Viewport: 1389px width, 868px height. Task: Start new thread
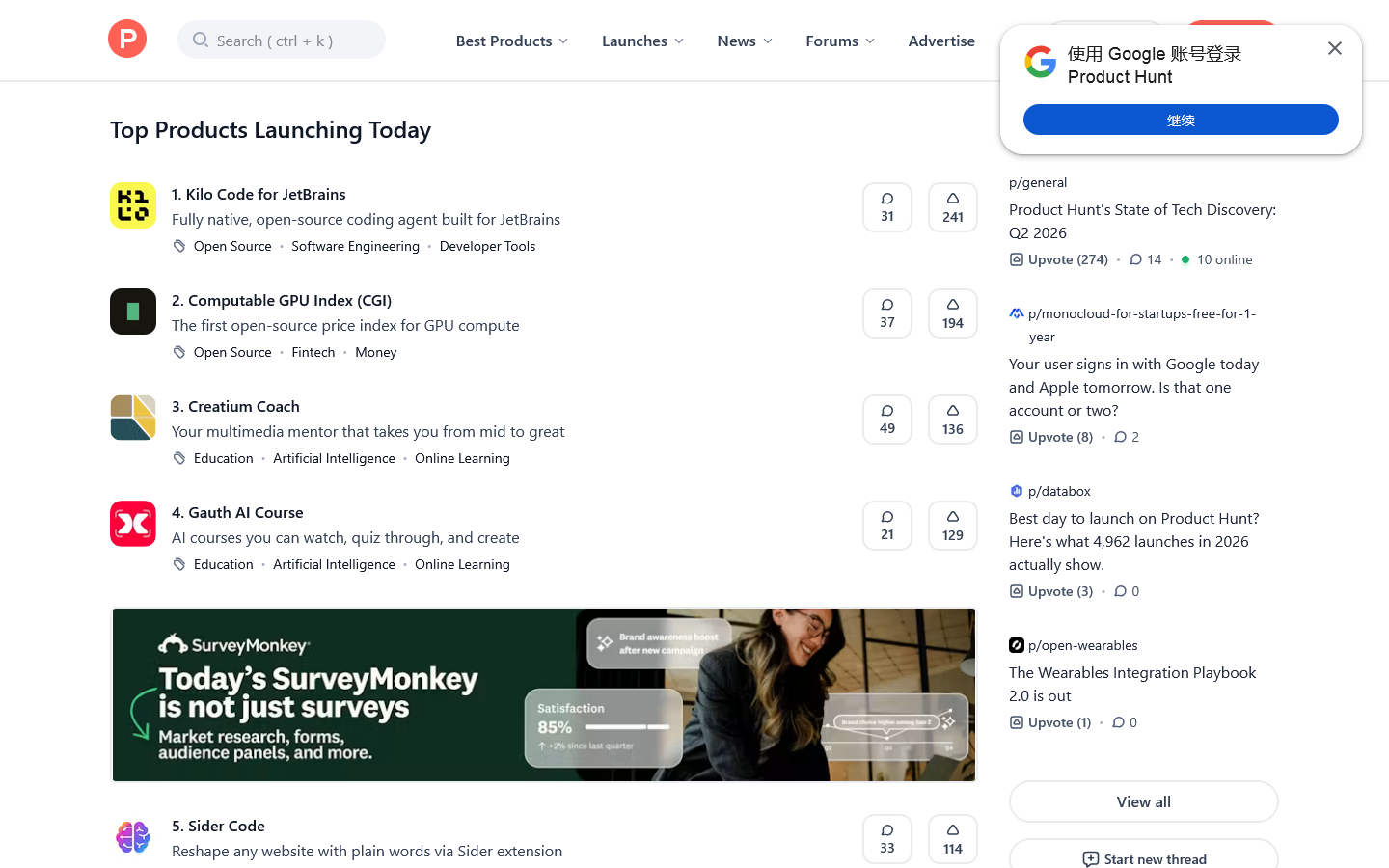coord(1144,858)
